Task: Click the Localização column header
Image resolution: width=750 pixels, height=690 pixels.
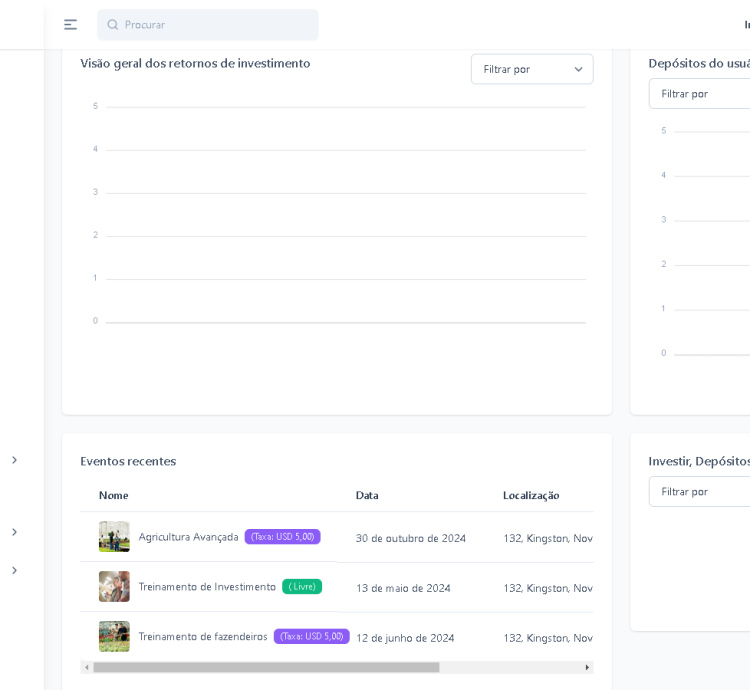Action: pyautogui.click(x=531, y=496)
